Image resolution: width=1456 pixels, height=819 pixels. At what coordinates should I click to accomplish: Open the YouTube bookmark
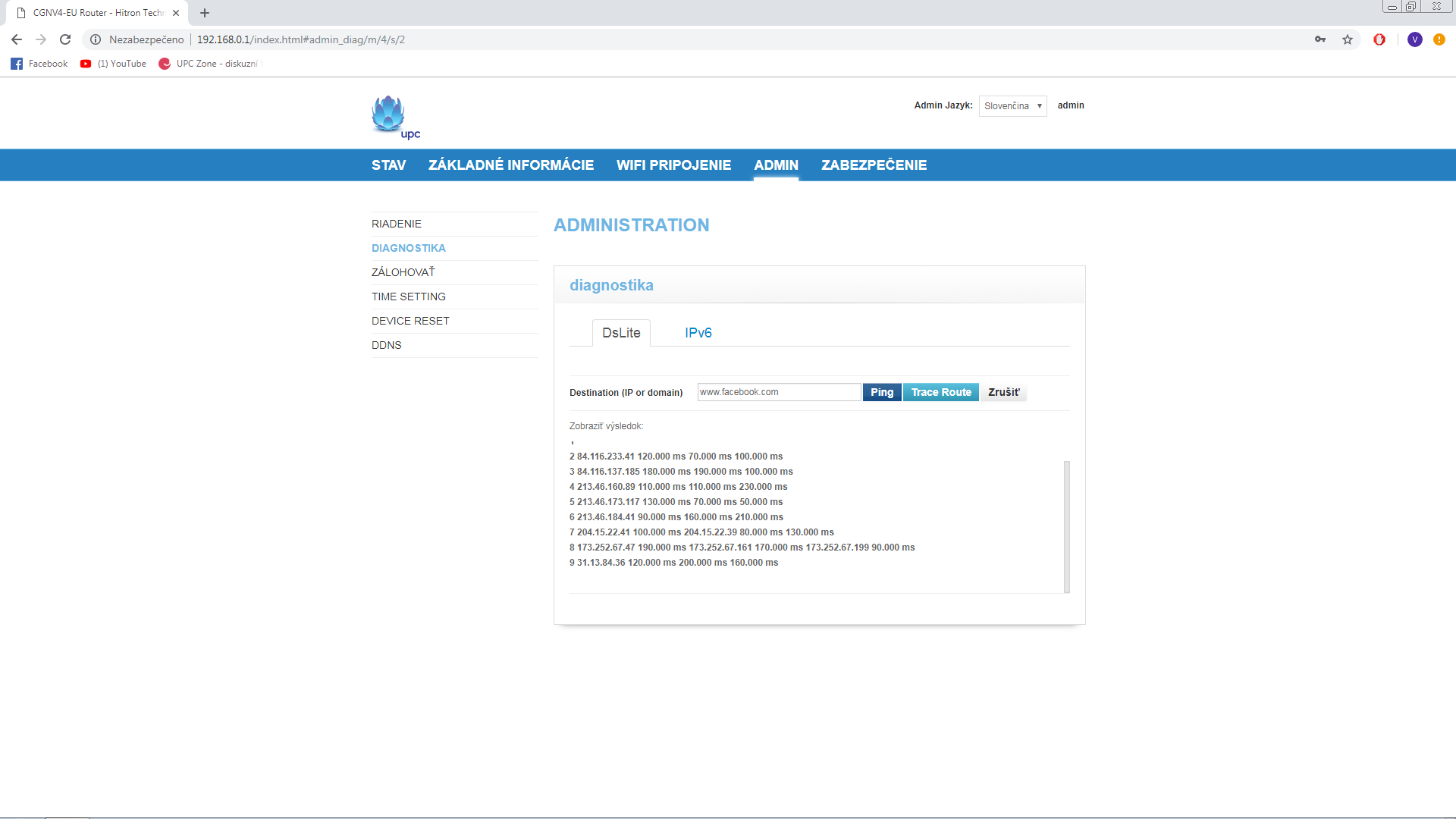[114, 64]
